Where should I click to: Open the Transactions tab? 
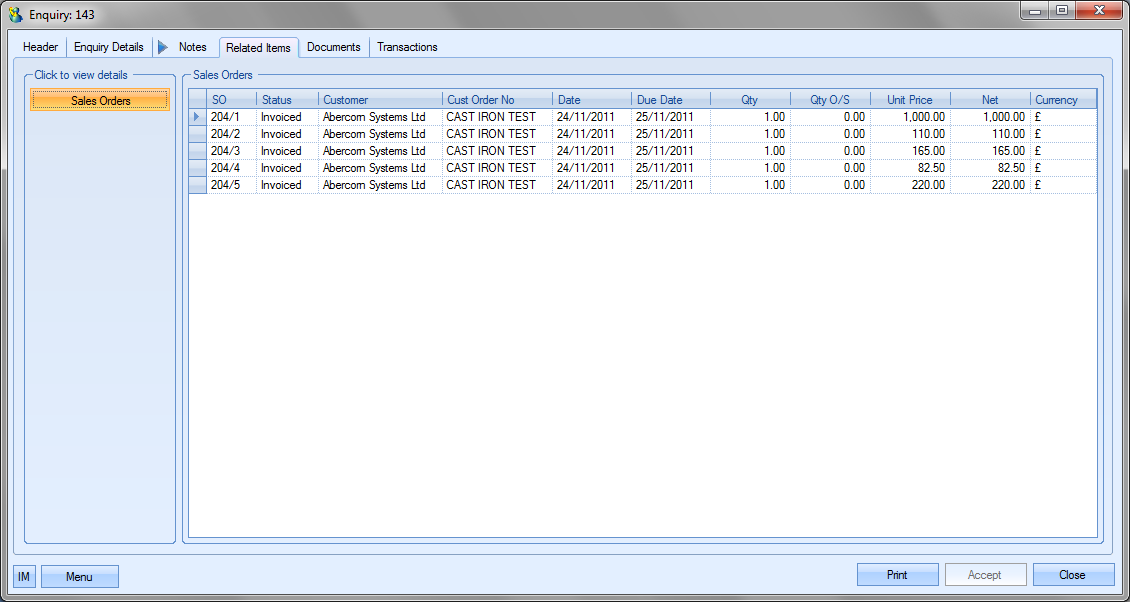point(407,47)
